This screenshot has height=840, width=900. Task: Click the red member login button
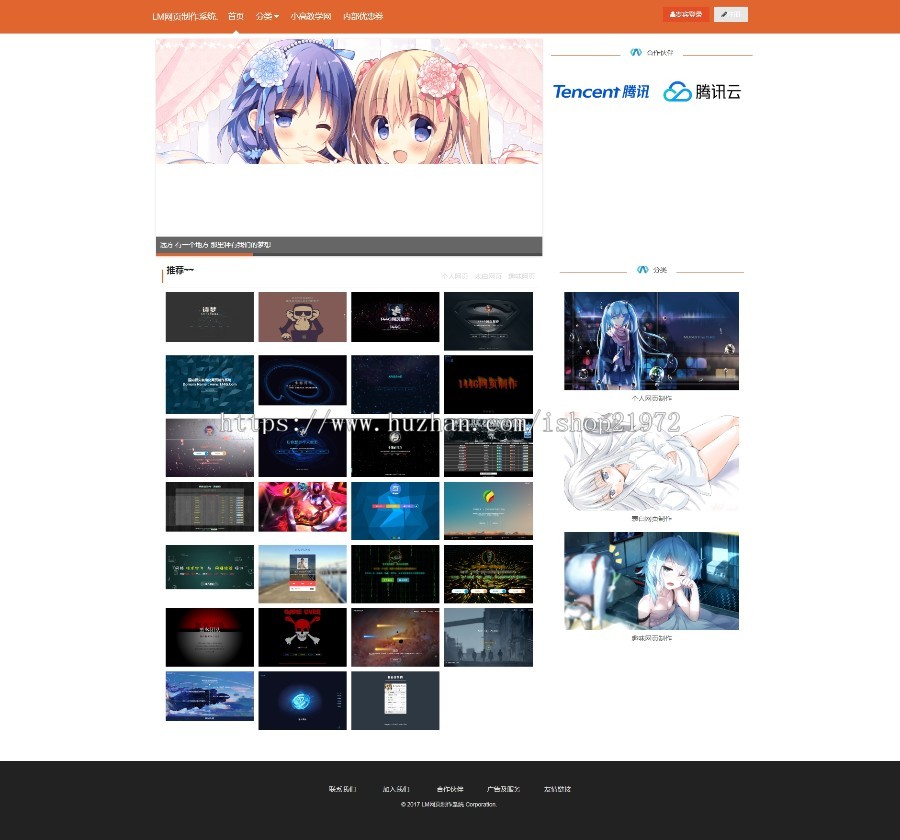686,14
